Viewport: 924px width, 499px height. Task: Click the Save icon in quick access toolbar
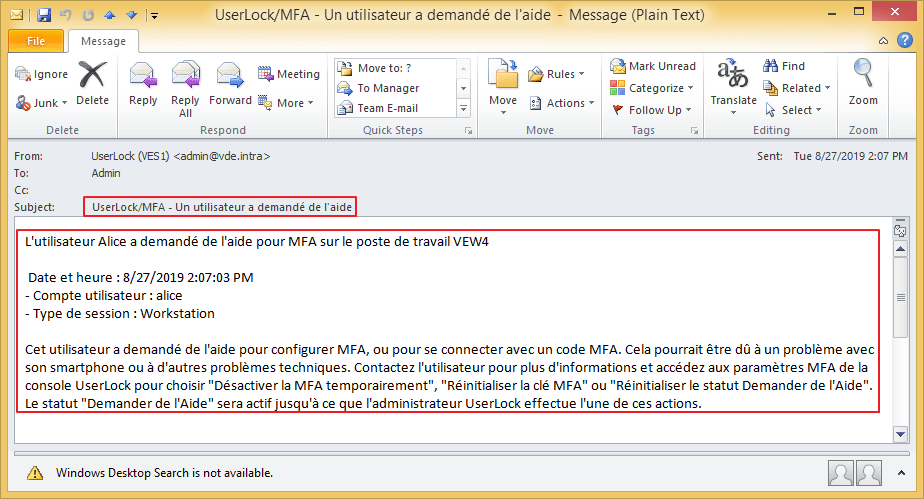click(44, 15)
